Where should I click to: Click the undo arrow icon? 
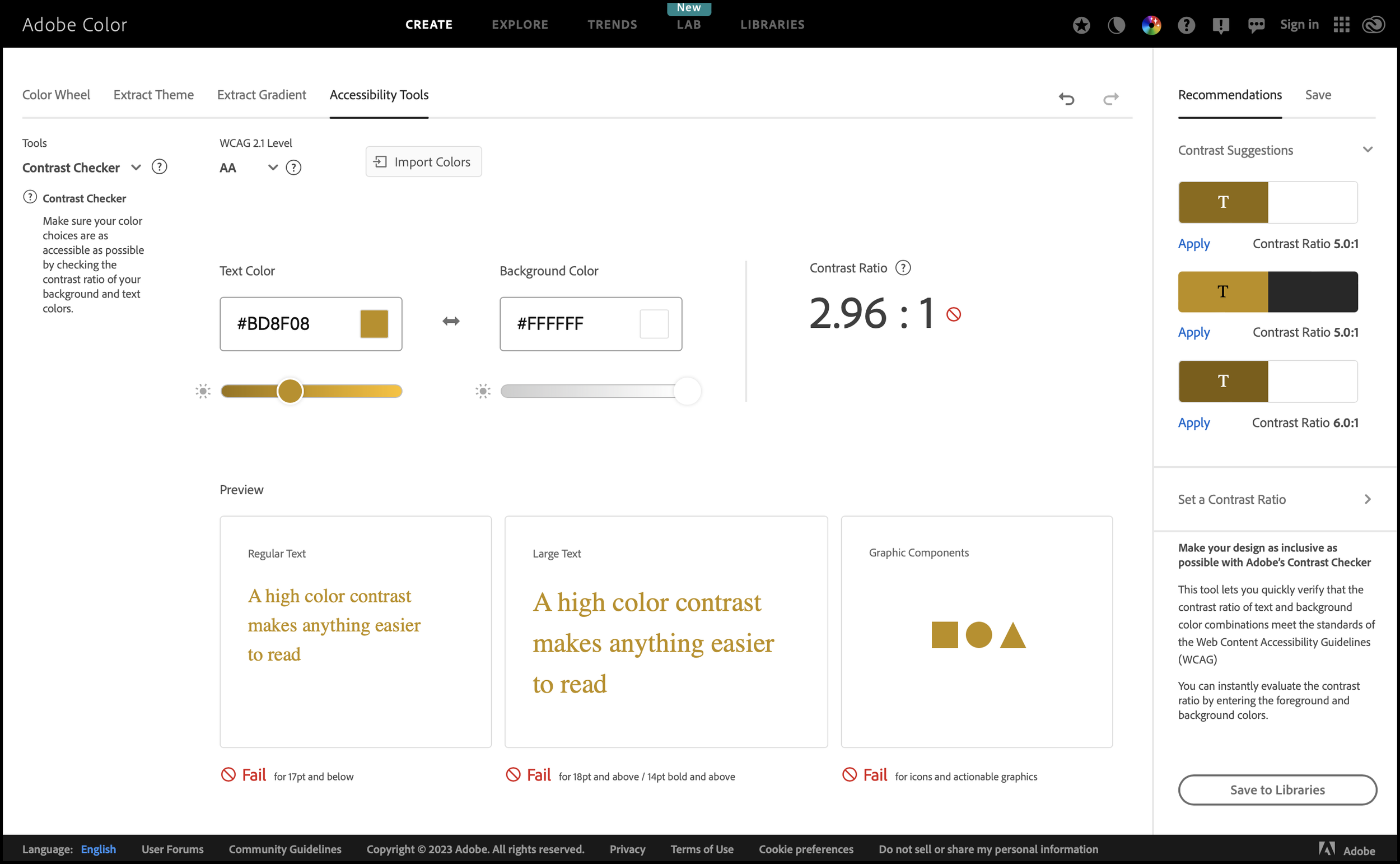[x=1066, y=98]
